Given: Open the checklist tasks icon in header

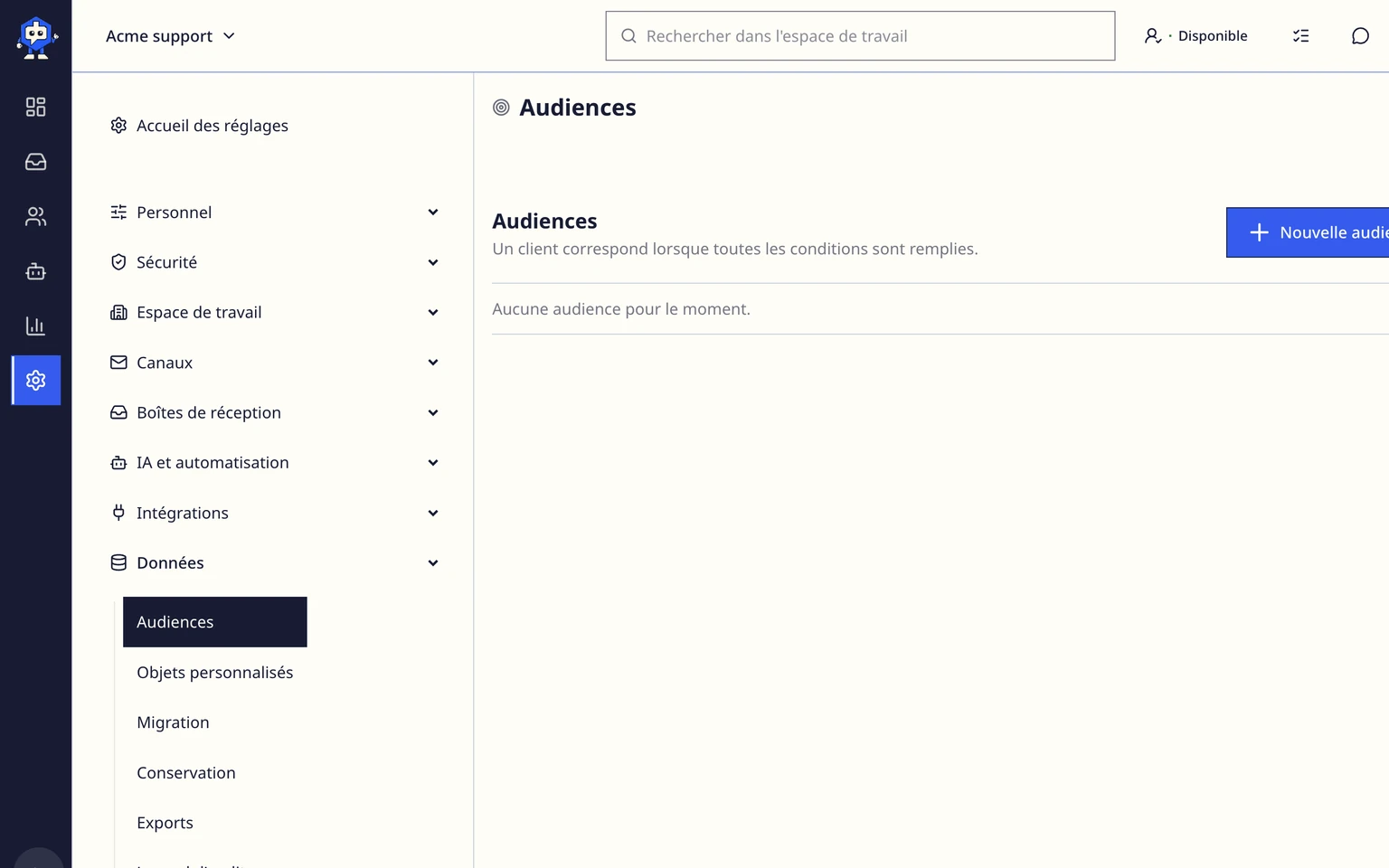Looking at the screenshot, I should click(x=1300, y=36).
